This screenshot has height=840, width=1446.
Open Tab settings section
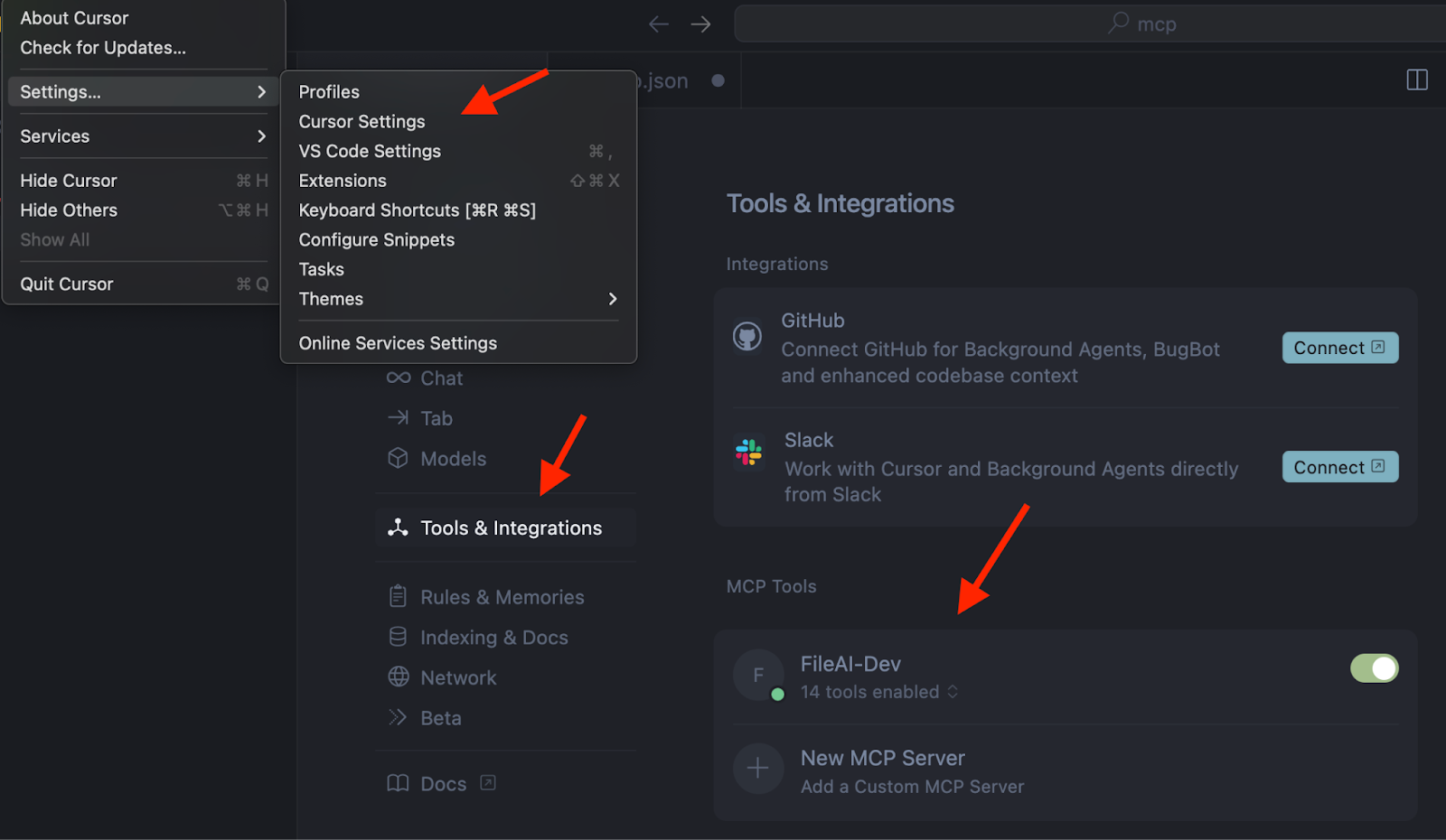coord(506,418)
